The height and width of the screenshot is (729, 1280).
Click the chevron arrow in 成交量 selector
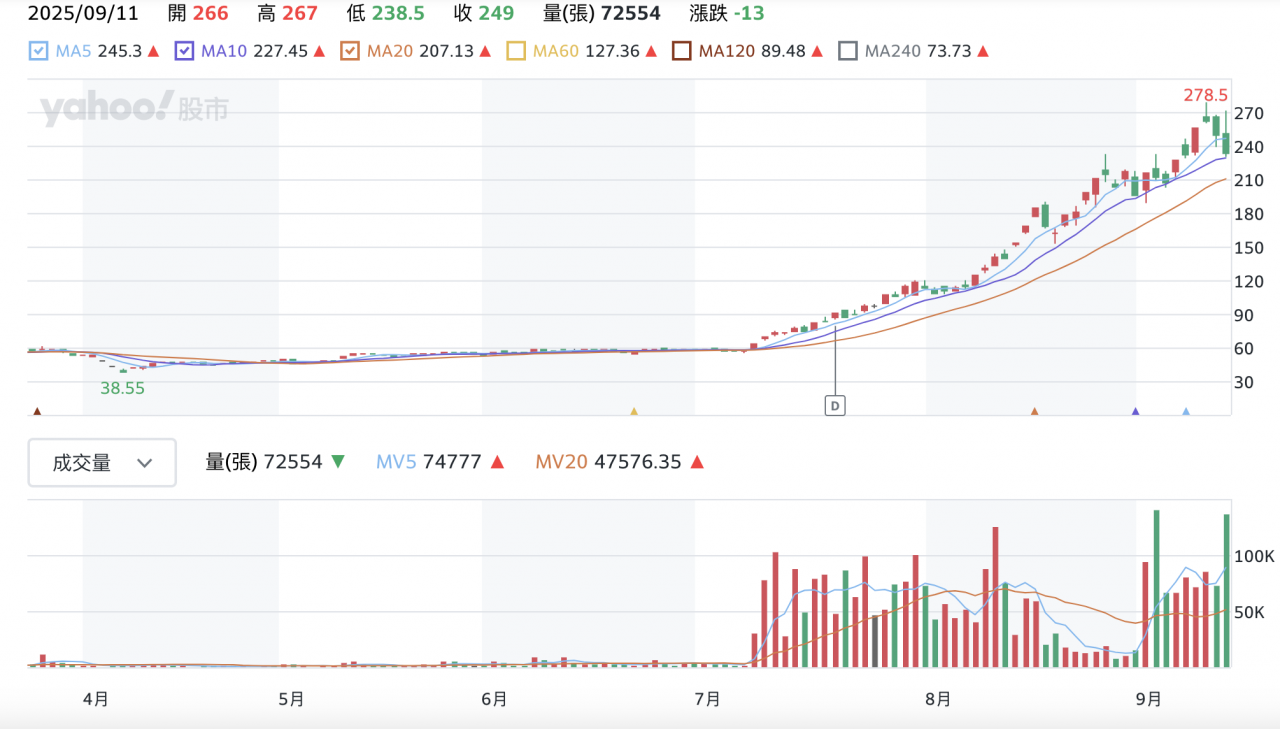coord(144,463)
